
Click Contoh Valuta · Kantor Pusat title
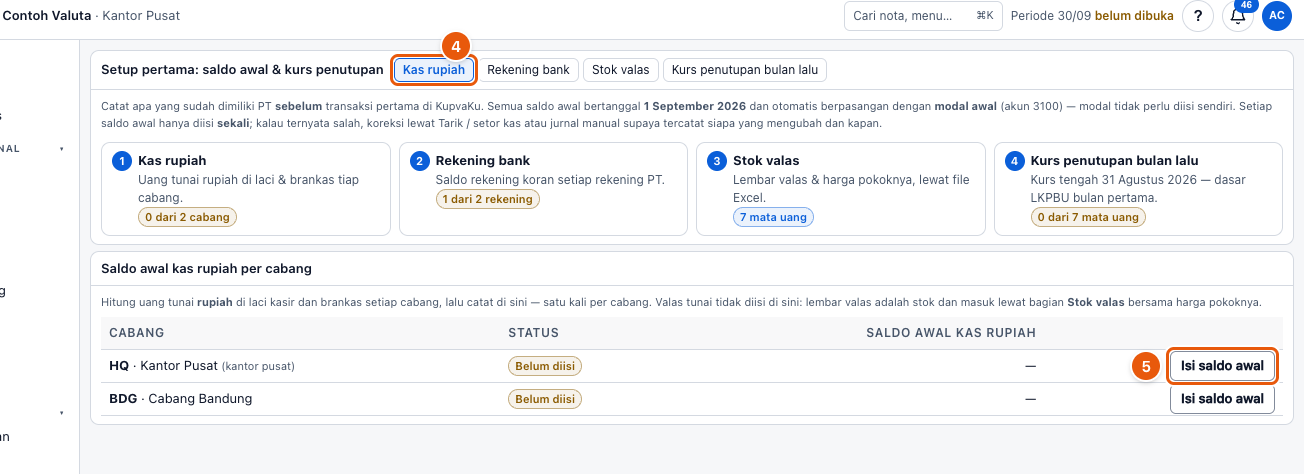[92, 16]
